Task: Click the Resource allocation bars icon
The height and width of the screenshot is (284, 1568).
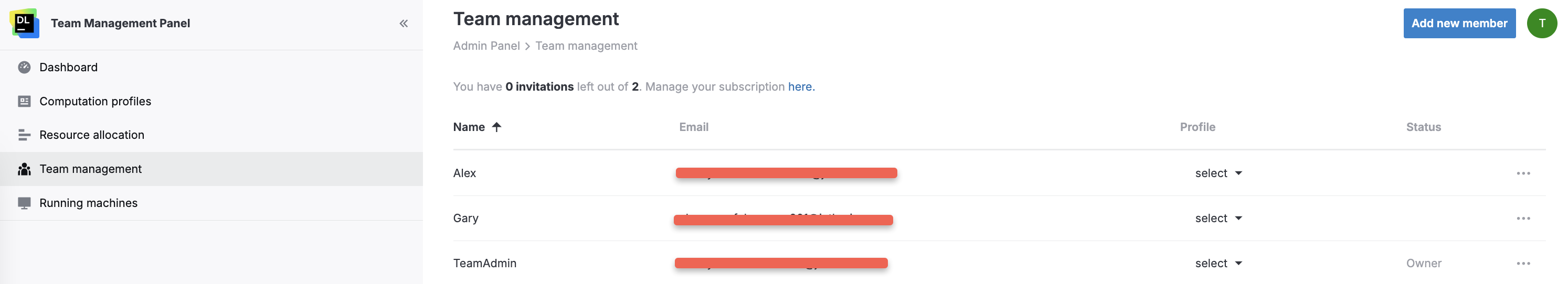Action: pyautogui.click(x=24, y=135)
